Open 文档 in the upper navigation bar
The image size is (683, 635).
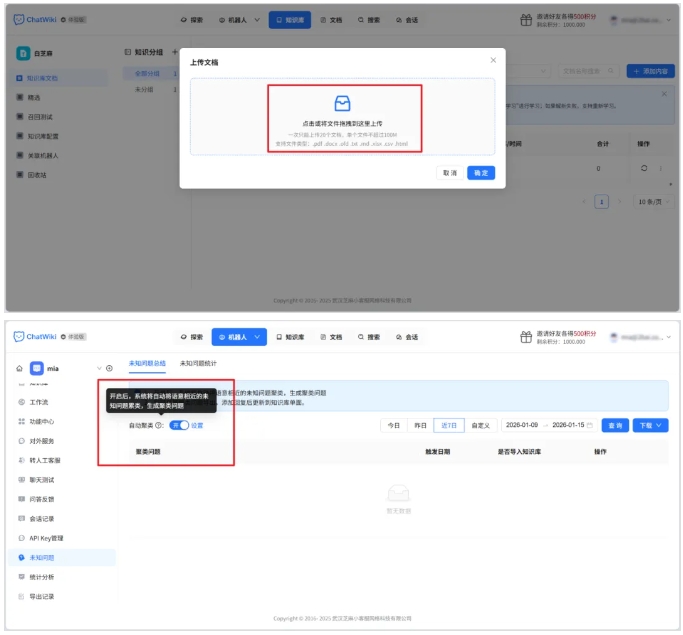pos(331,20)
